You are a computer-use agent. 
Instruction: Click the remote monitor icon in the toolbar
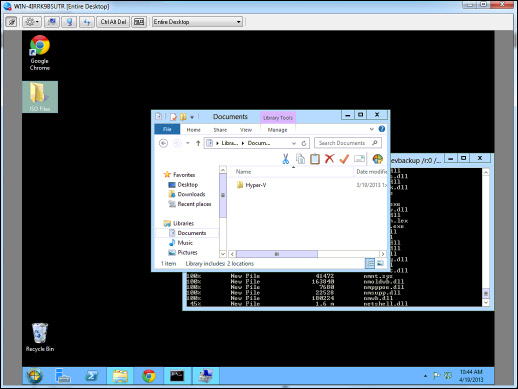tap(51, 22)
